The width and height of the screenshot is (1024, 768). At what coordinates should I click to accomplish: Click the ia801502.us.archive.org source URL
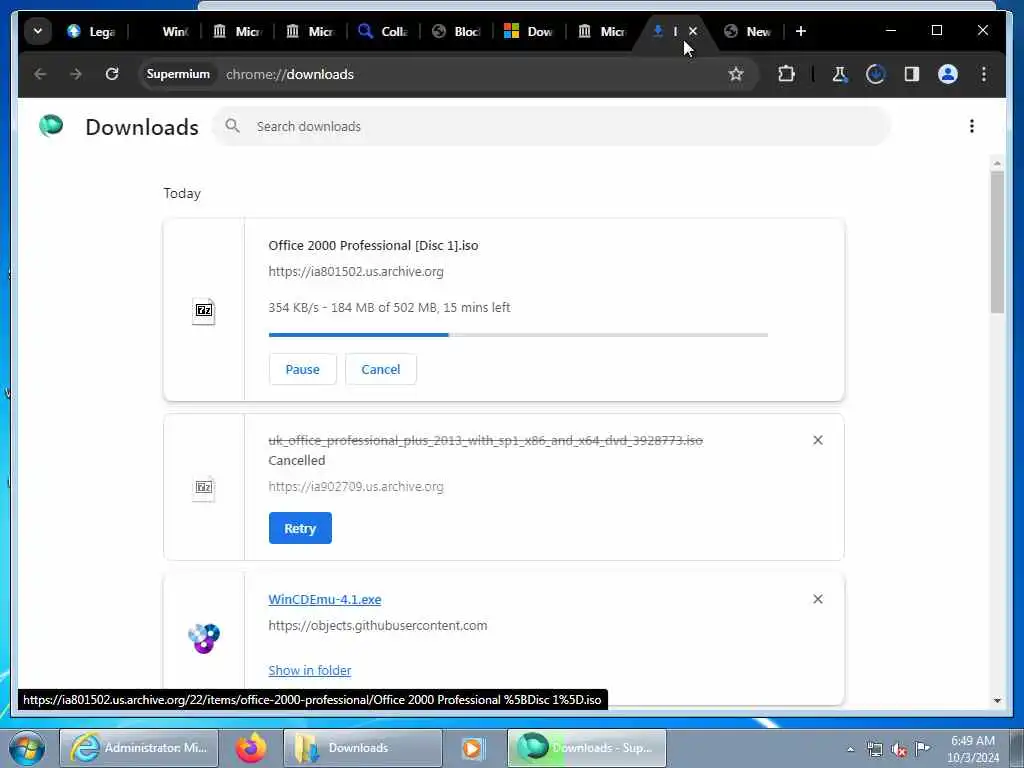point(356,272)
